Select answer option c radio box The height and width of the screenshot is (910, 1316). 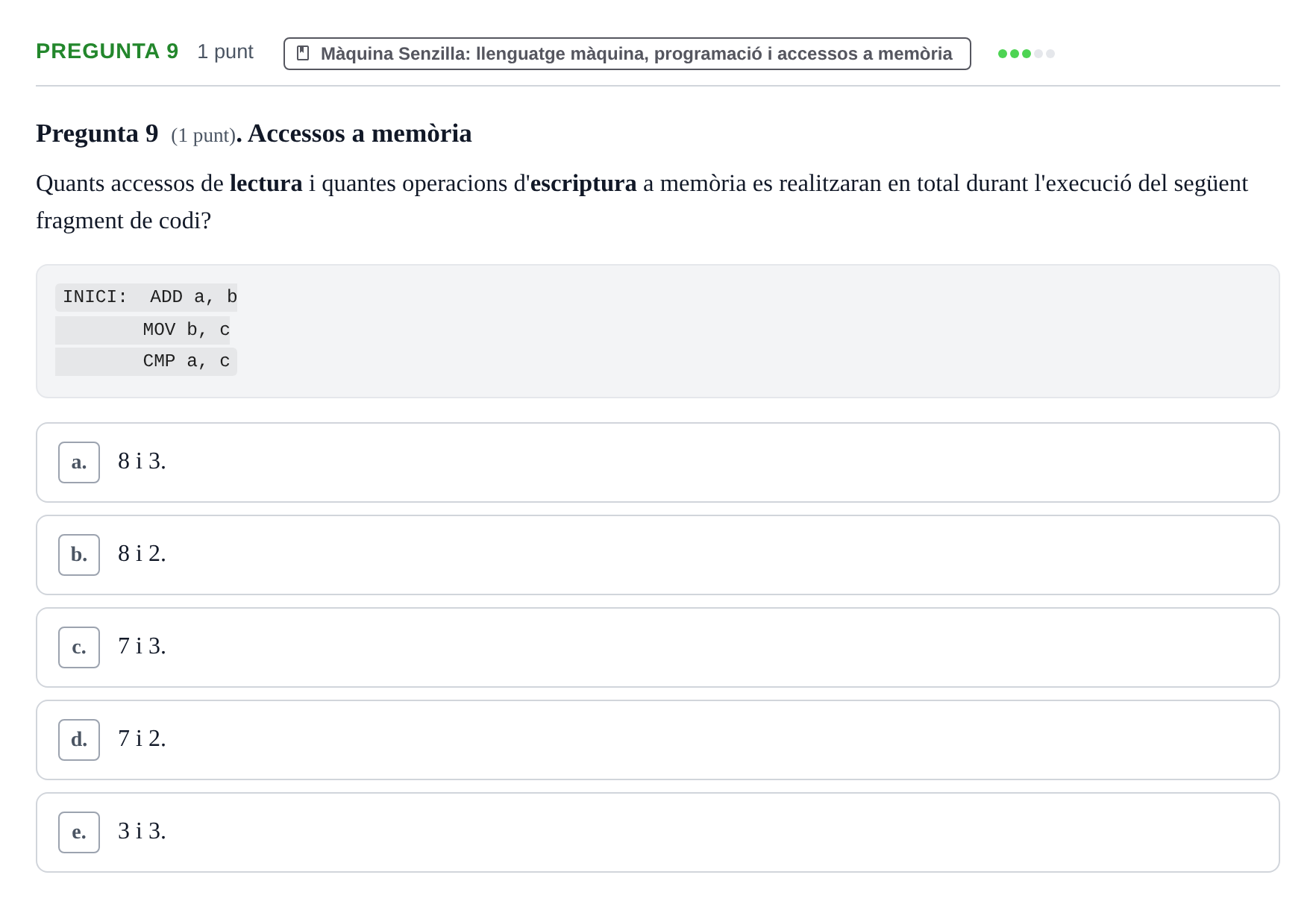pyautogui.click(x=79, y=647)
